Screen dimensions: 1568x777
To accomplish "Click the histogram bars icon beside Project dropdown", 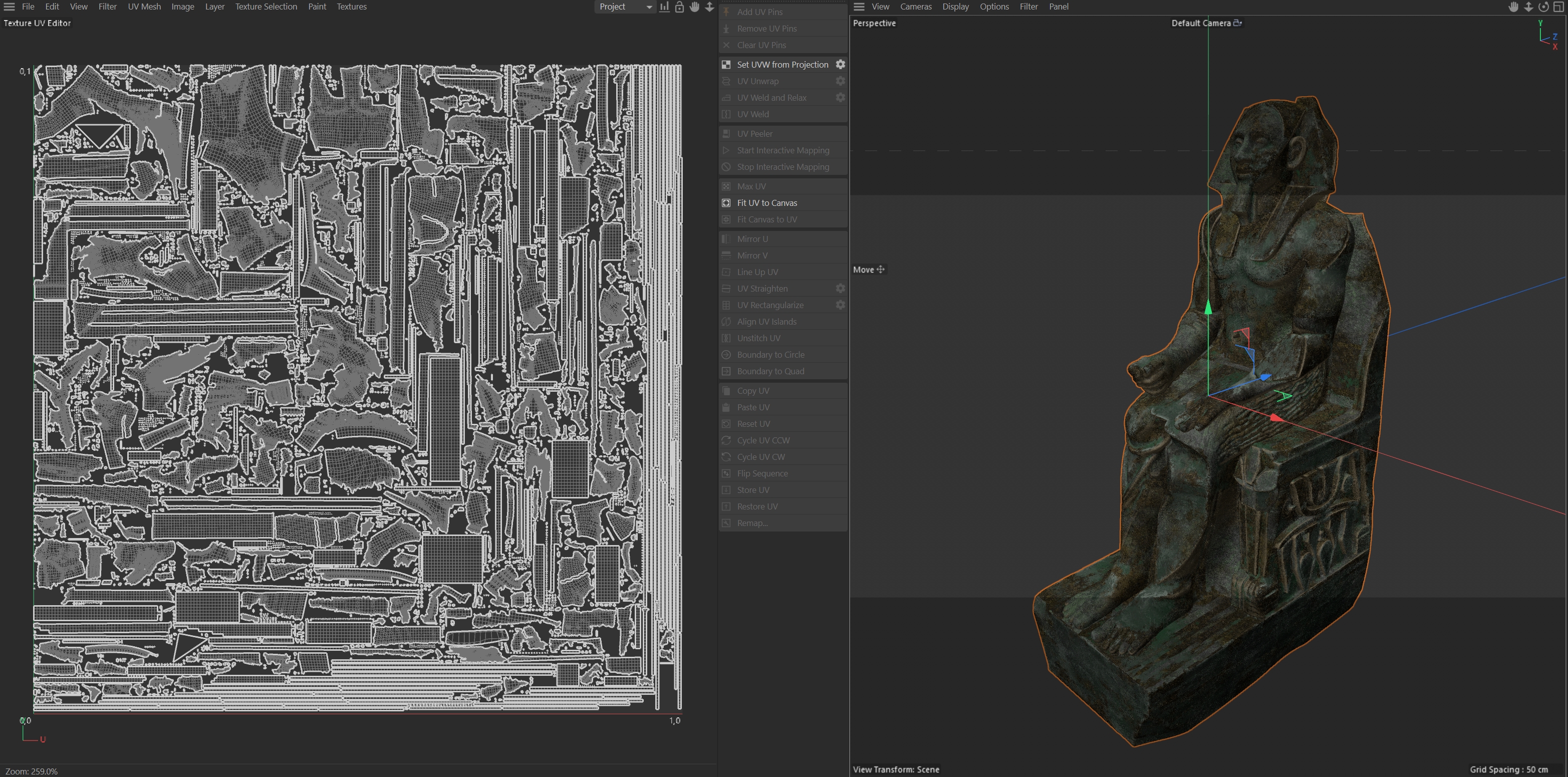I will (664, 7).
